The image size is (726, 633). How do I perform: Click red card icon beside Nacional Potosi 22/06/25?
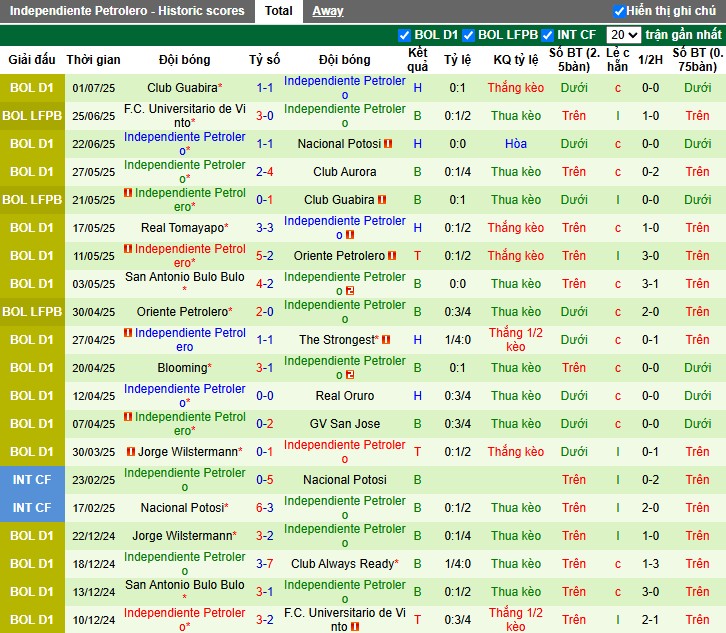point(388,144)
